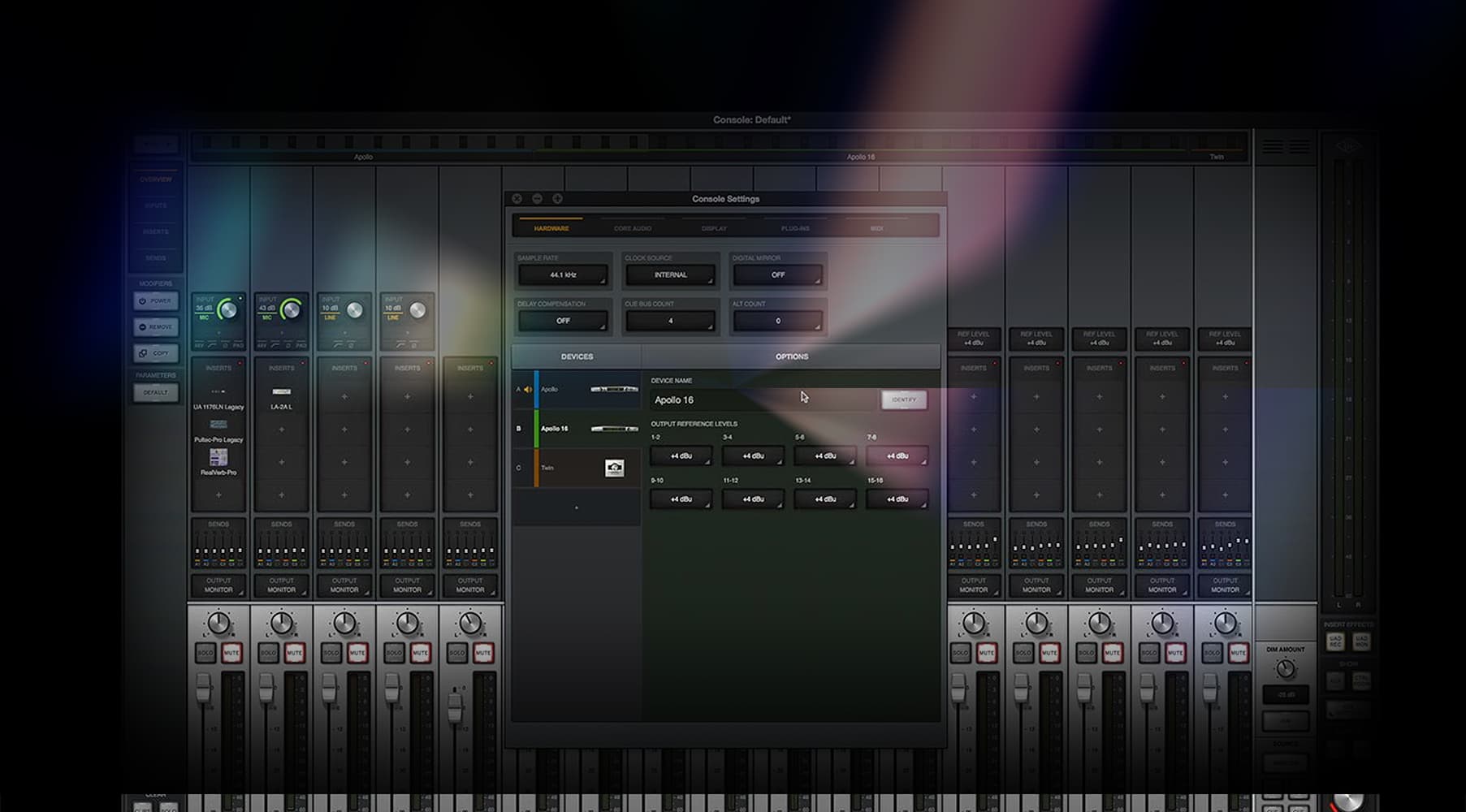This screenshot has height=812, width=1466.
Task: Click the DEVICES column header
Action: coord(577,356)
